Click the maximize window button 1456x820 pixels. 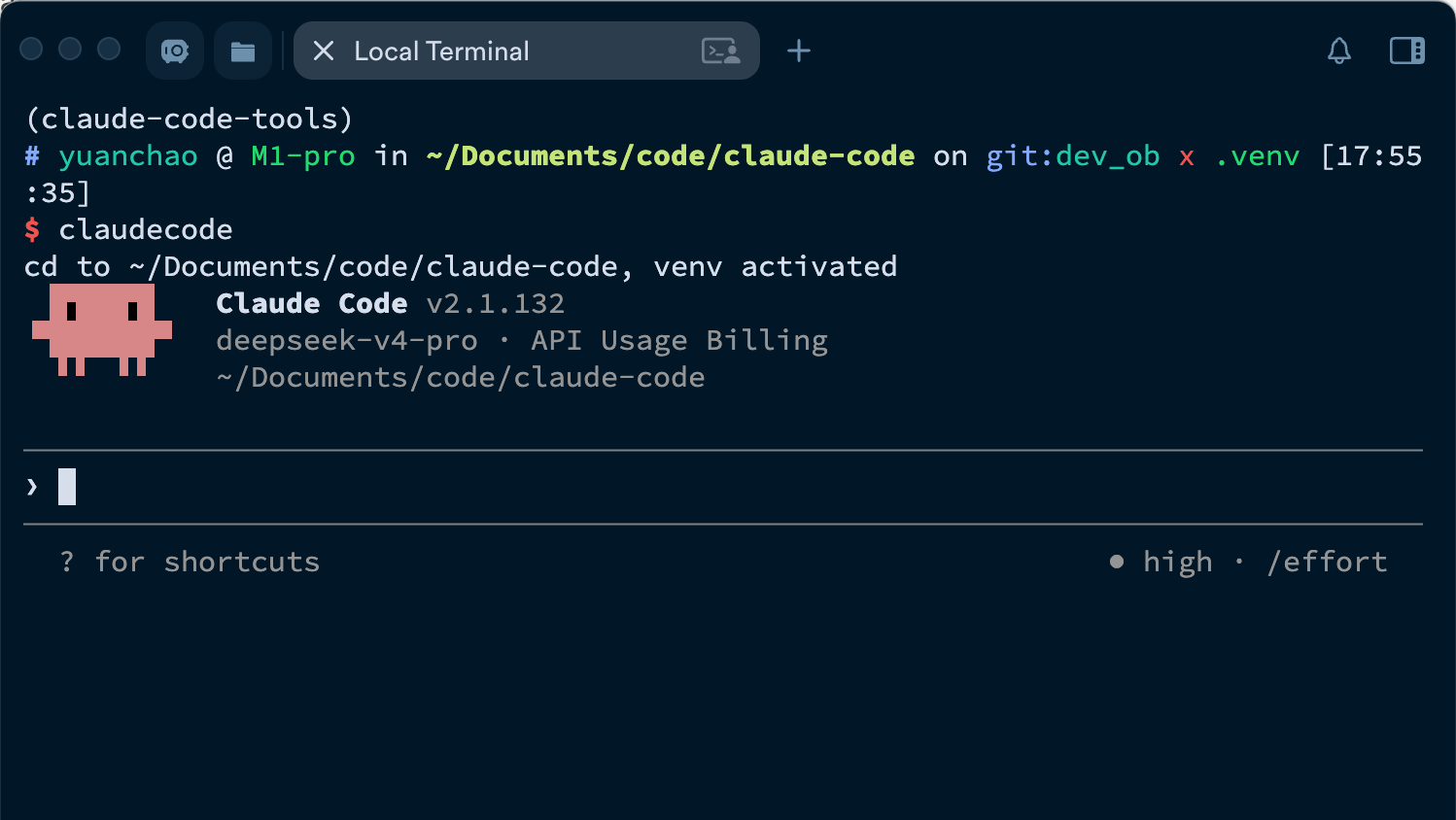[109, 49]
